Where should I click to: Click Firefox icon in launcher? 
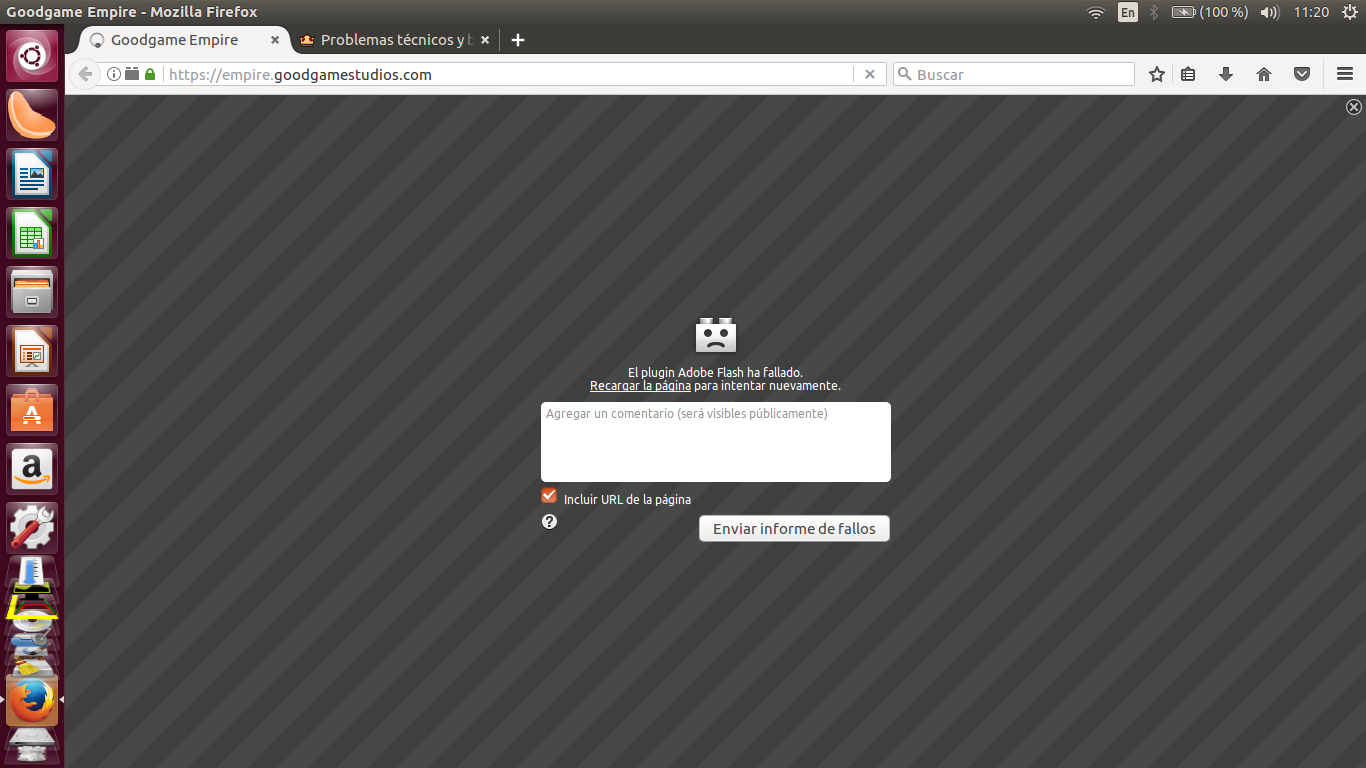tap(33, 700)
